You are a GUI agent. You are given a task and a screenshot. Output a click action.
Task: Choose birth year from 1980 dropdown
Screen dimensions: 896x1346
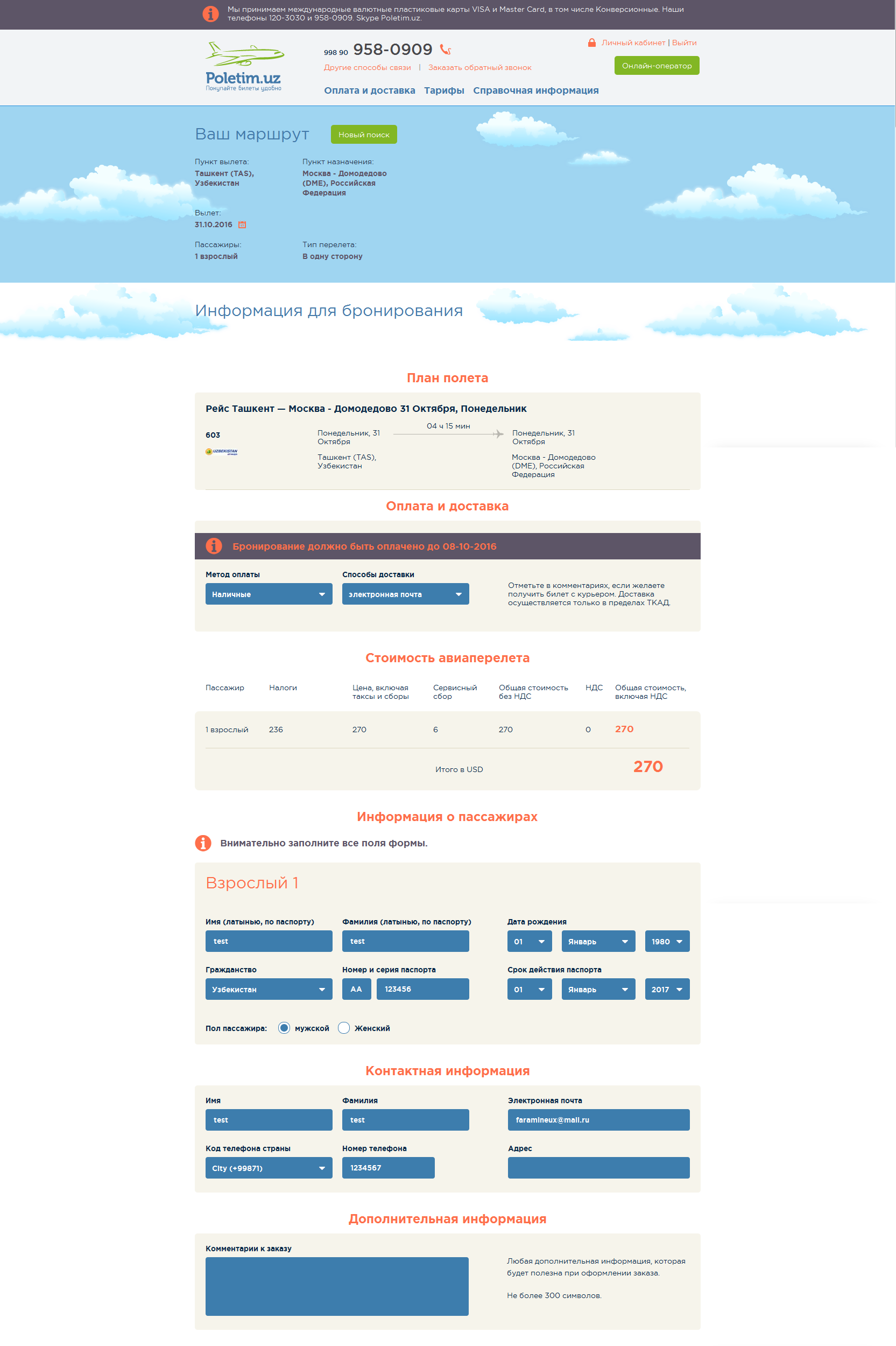click(x=666, y=941)
